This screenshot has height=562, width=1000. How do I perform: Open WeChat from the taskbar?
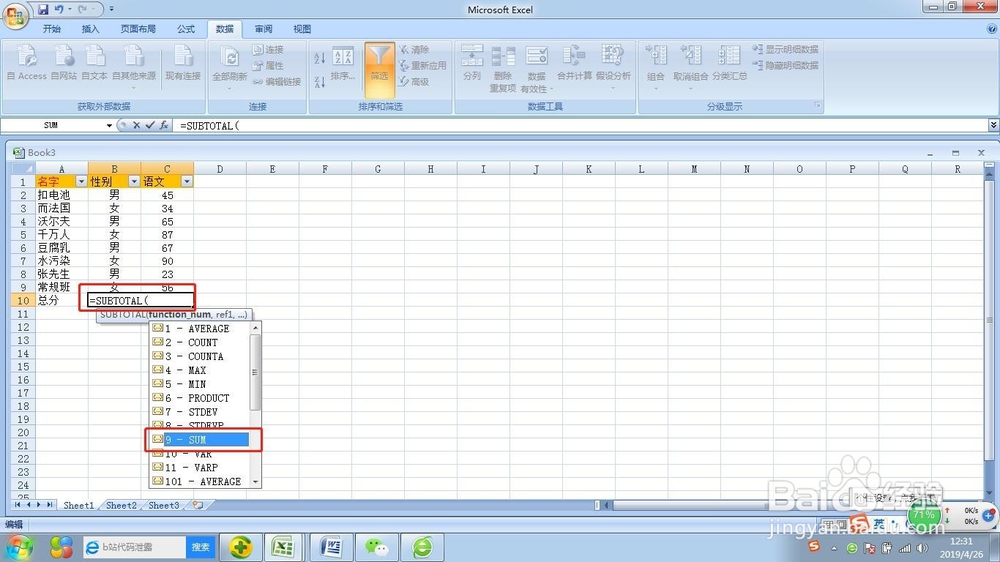(x=376, y=547)
